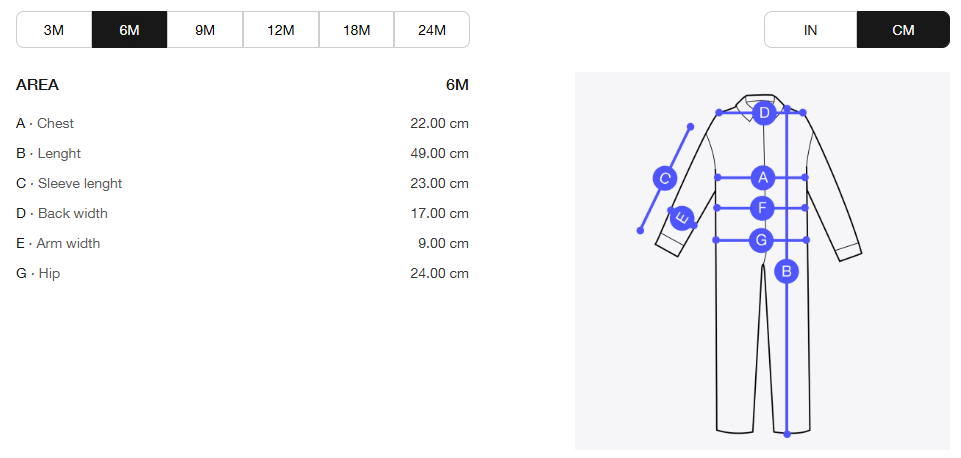Click the C sleeve length marker
The width and height of the screenshot is (961, 458).
coord(664,179)
